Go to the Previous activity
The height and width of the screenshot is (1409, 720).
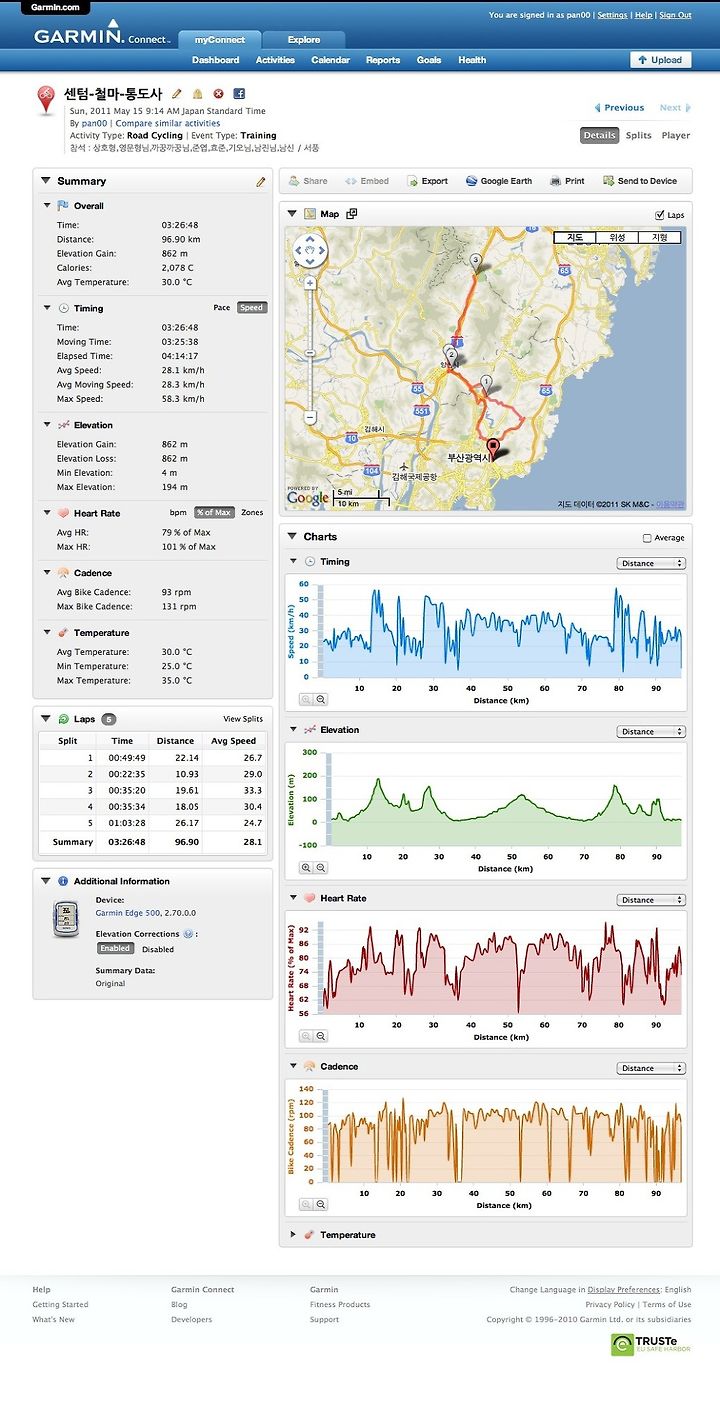click(x=619, y=107)
